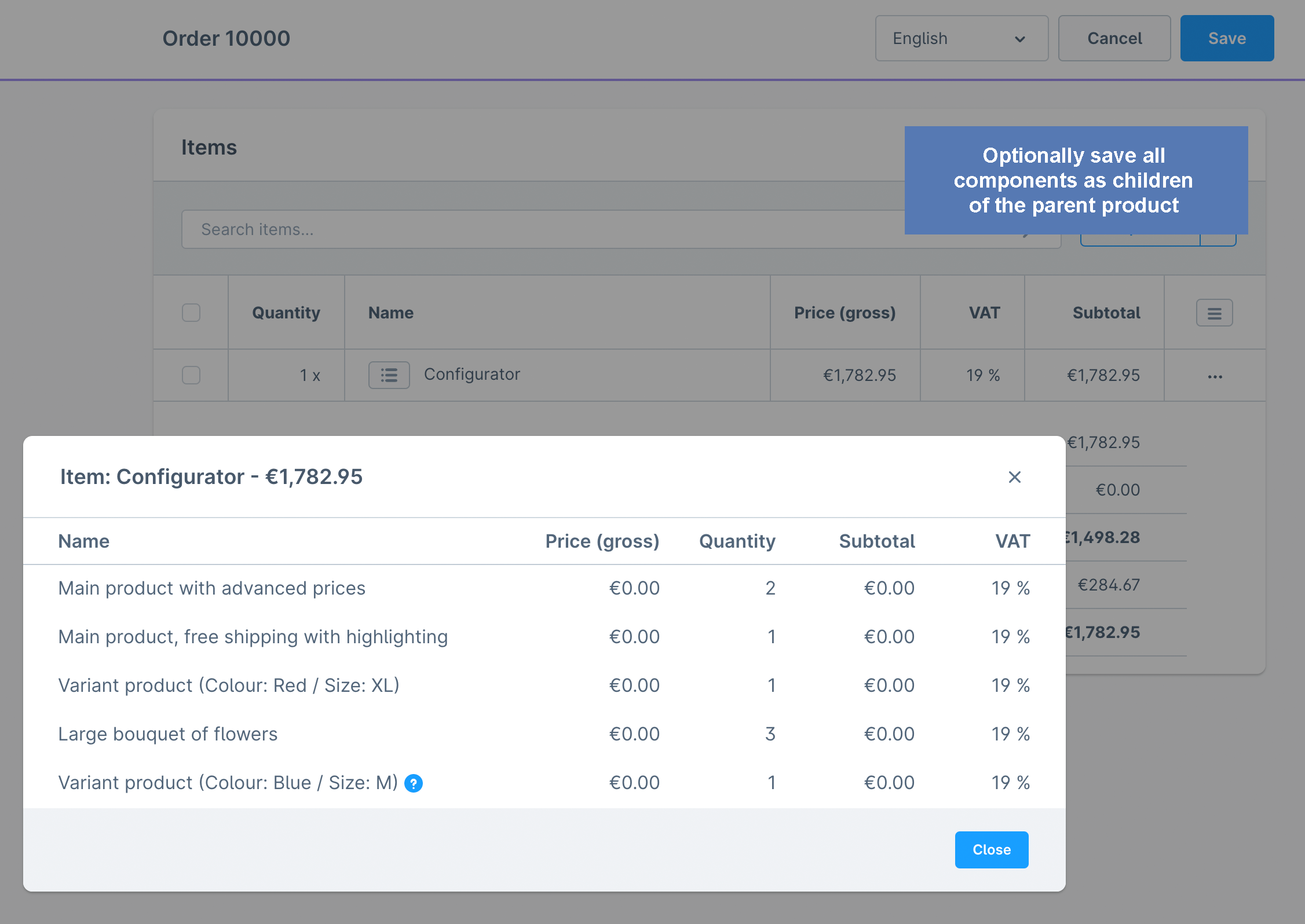Click the 'Items' card heading

(209, 148)
